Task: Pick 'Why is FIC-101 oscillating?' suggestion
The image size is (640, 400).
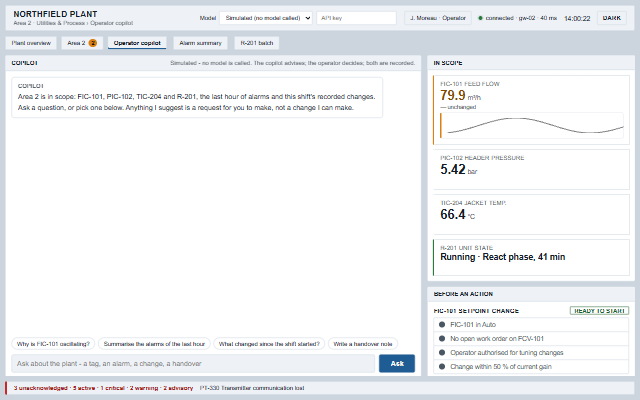Action: [x=53, y=344]
